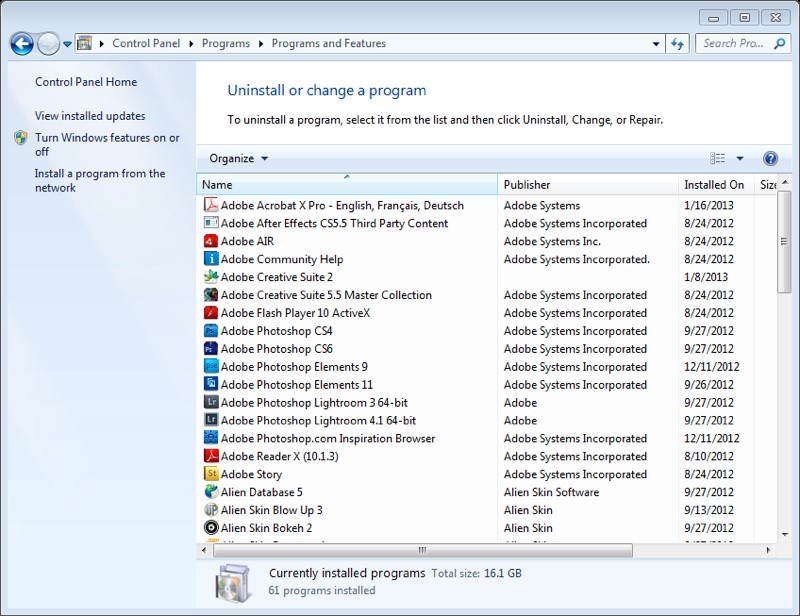This screenshot has width=800, height=616.
Task: Open the help question mark icon
Action: 770,159
